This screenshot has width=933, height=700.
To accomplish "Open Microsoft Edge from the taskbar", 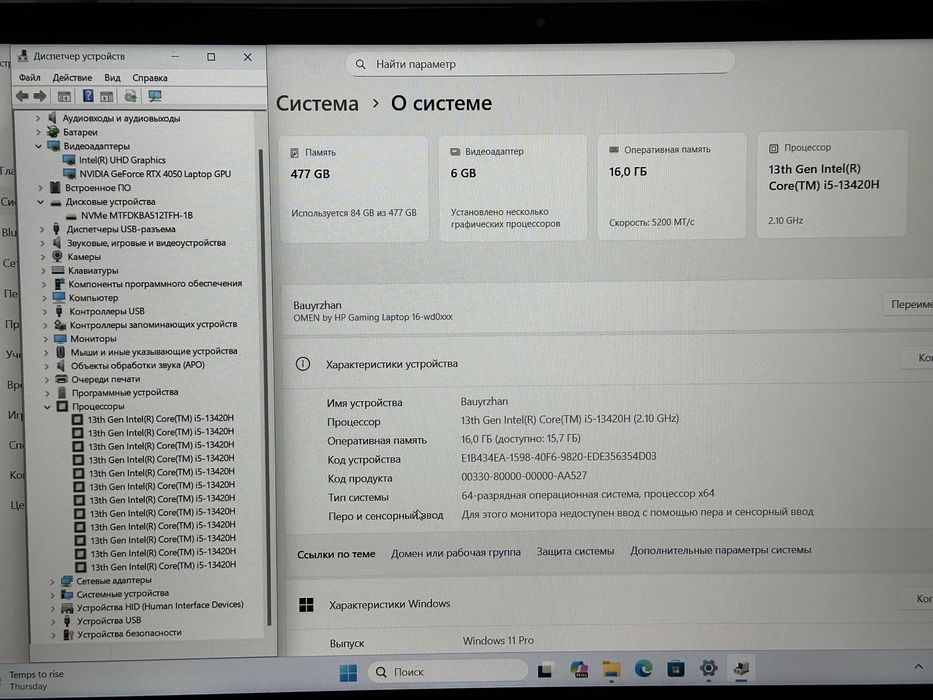I will tap(643, 669).
